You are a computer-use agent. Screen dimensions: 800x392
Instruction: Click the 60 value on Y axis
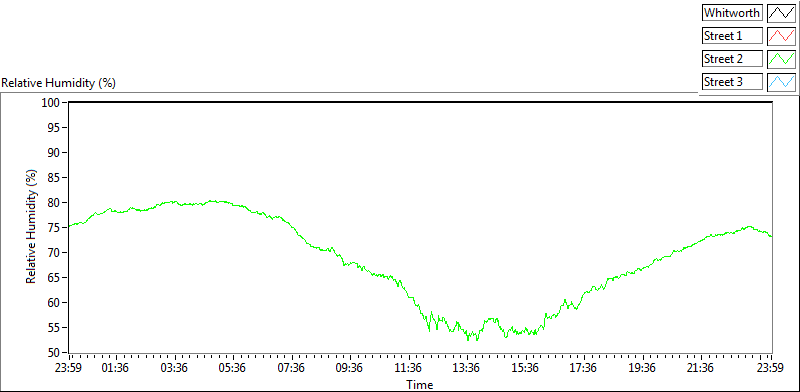(x=54, y=303)
